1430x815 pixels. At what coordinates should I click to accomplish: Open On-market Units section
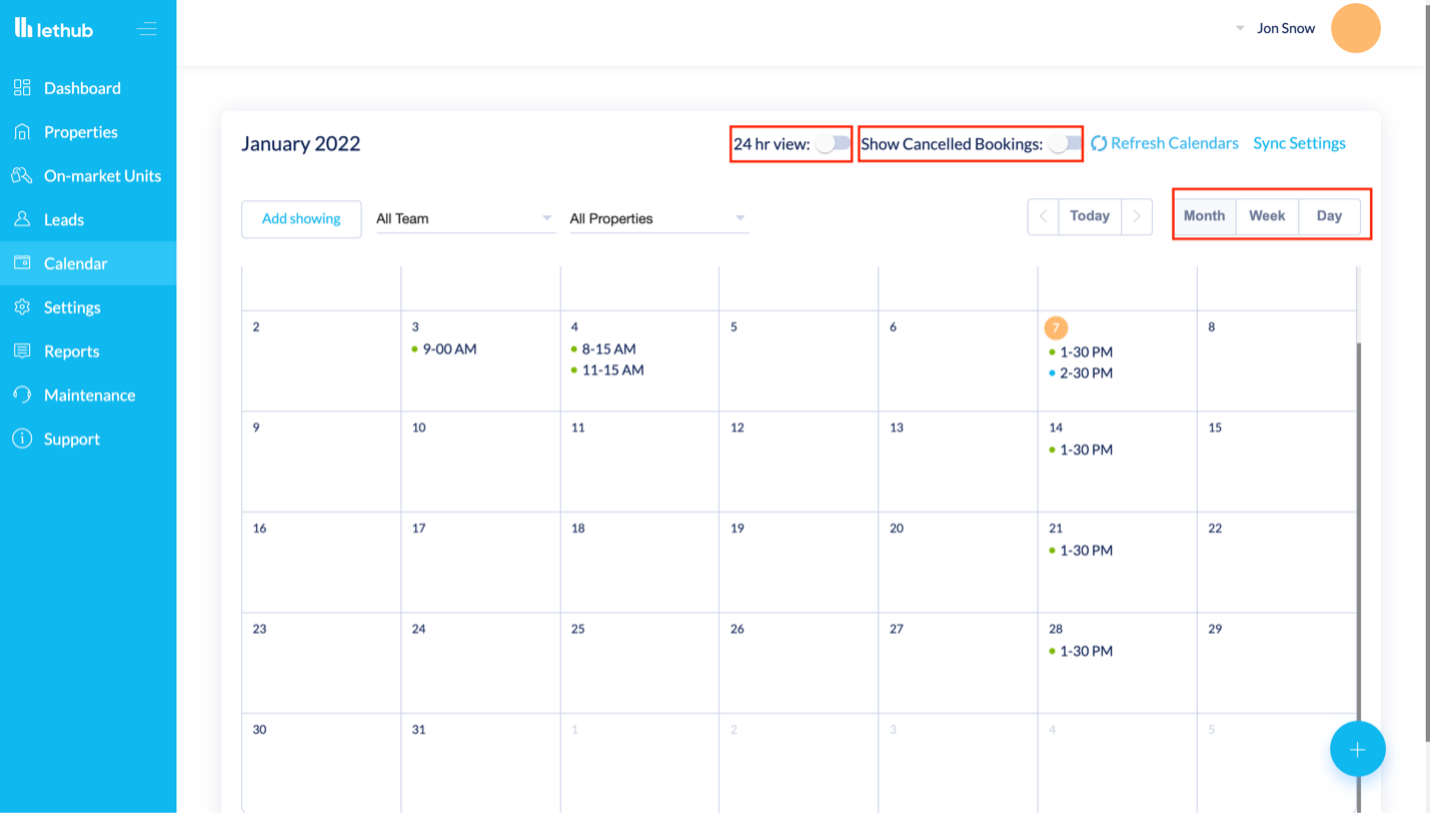click(102, 176)
